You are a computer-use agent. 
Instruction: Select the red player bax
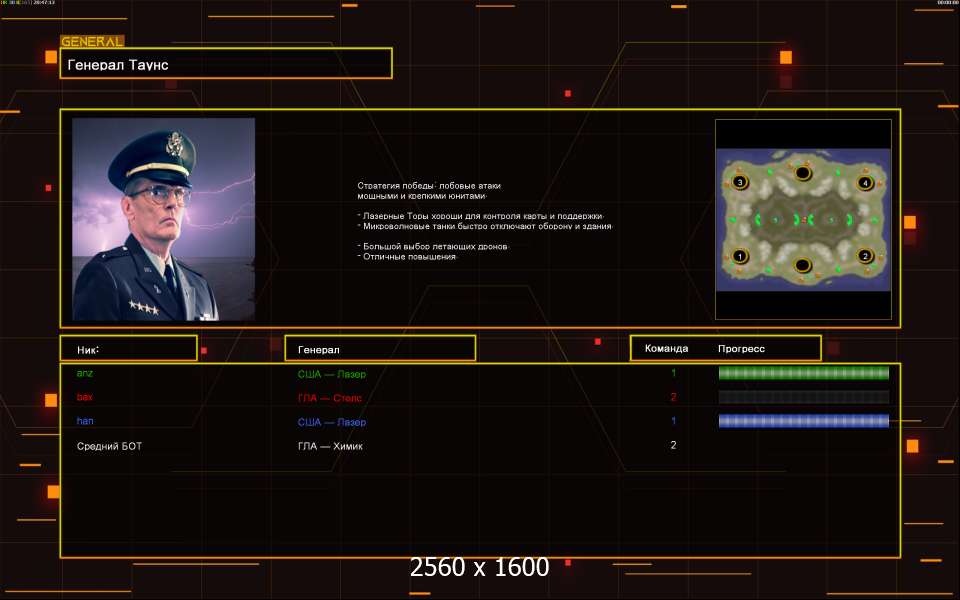(85, 397)
